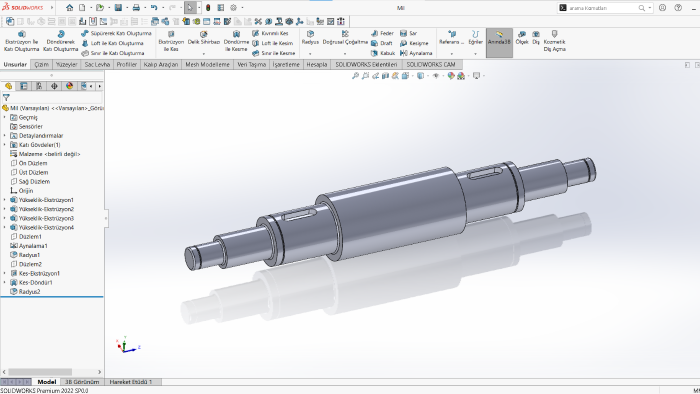Select Kozmetik Diş Açma tool
This screenshot has width=700, height=394.
pyautogui.click(x=554, y=41)
